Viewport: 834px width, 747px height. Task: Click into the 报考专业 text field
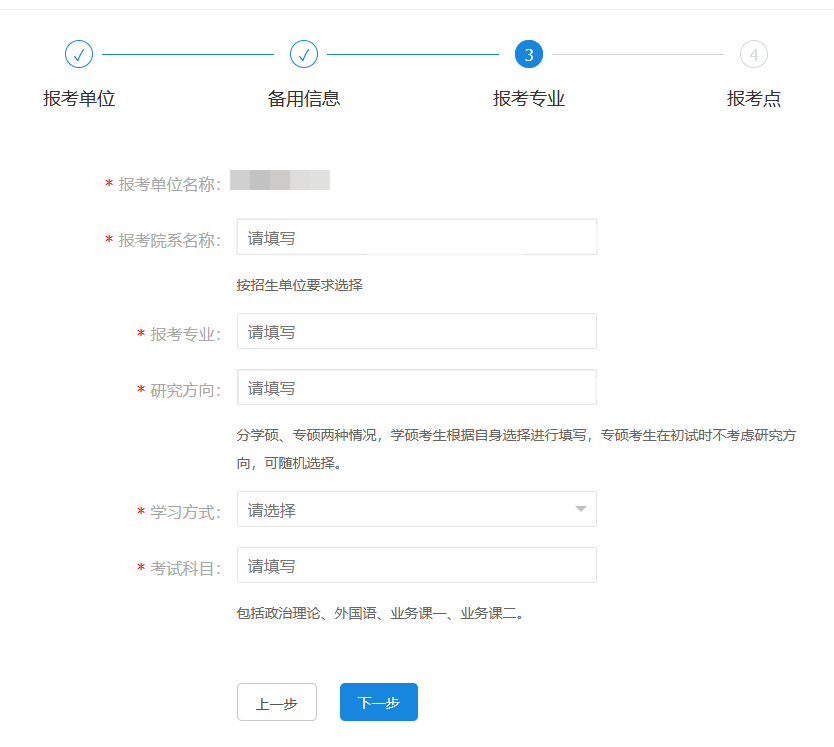pyautogui.click(x=416, y=332)
